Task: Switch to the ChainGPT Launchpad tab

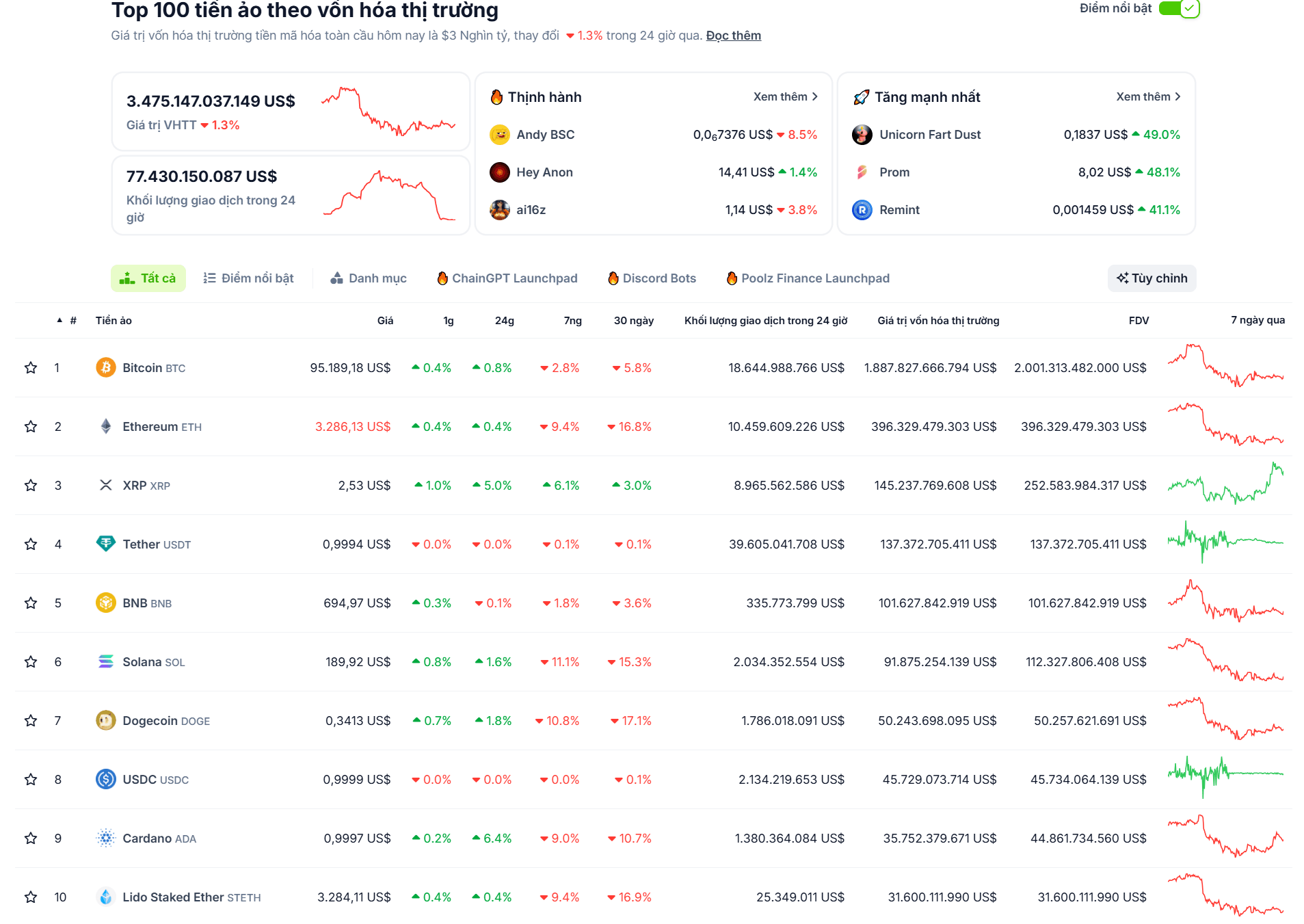Action: pos(507,278)
